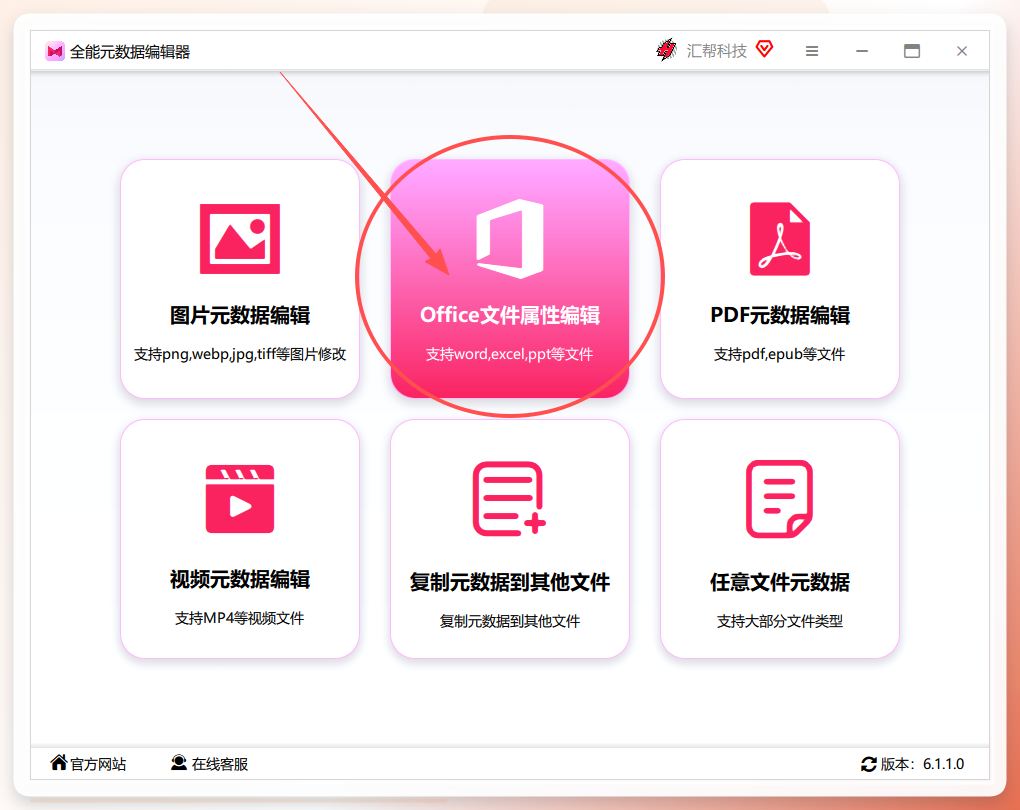Click the Office logo icon
This screenshot has width=1020, height=810.
510,239
